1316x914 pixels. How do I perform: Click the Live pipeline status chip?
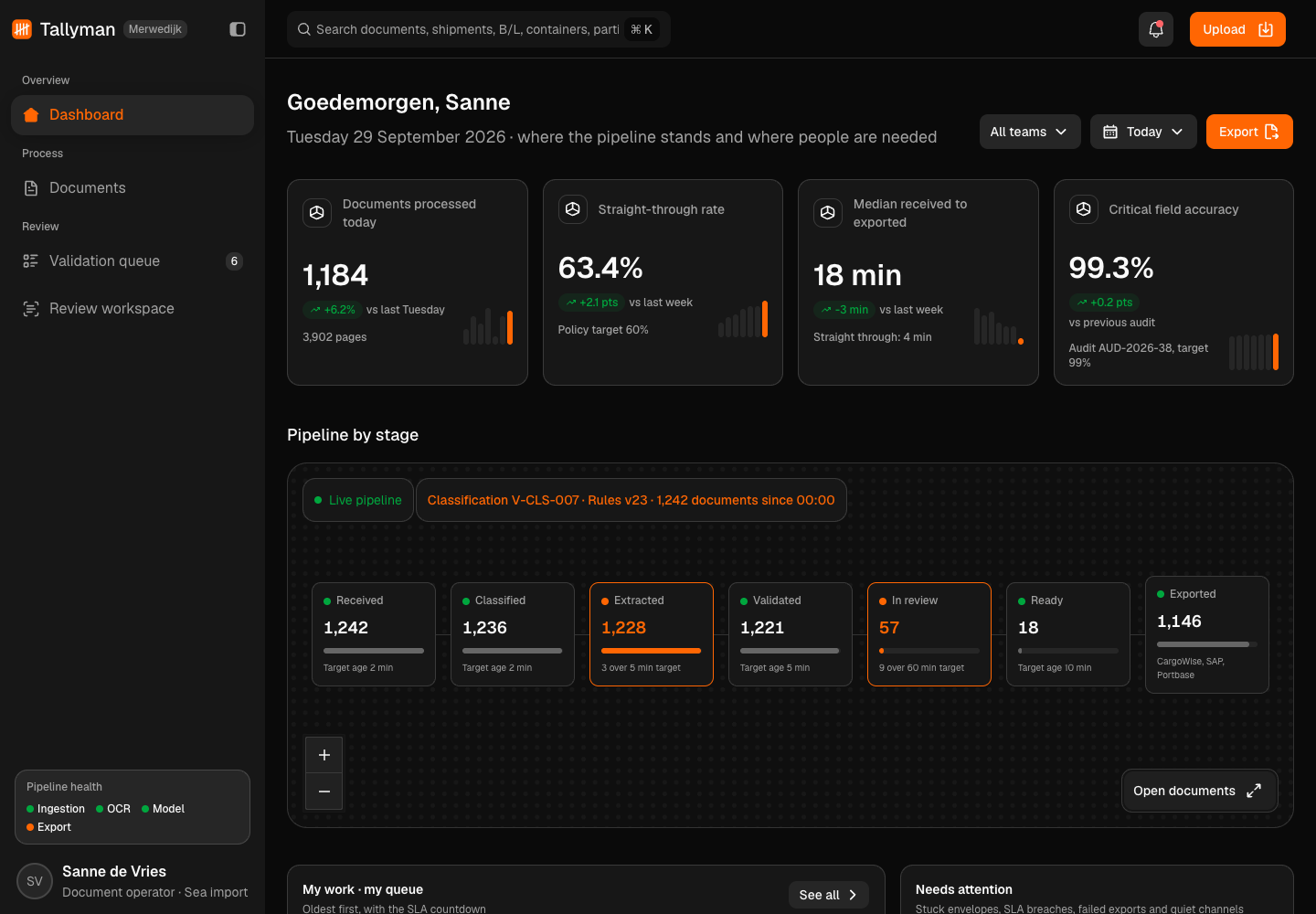click(x=358, y=500)
